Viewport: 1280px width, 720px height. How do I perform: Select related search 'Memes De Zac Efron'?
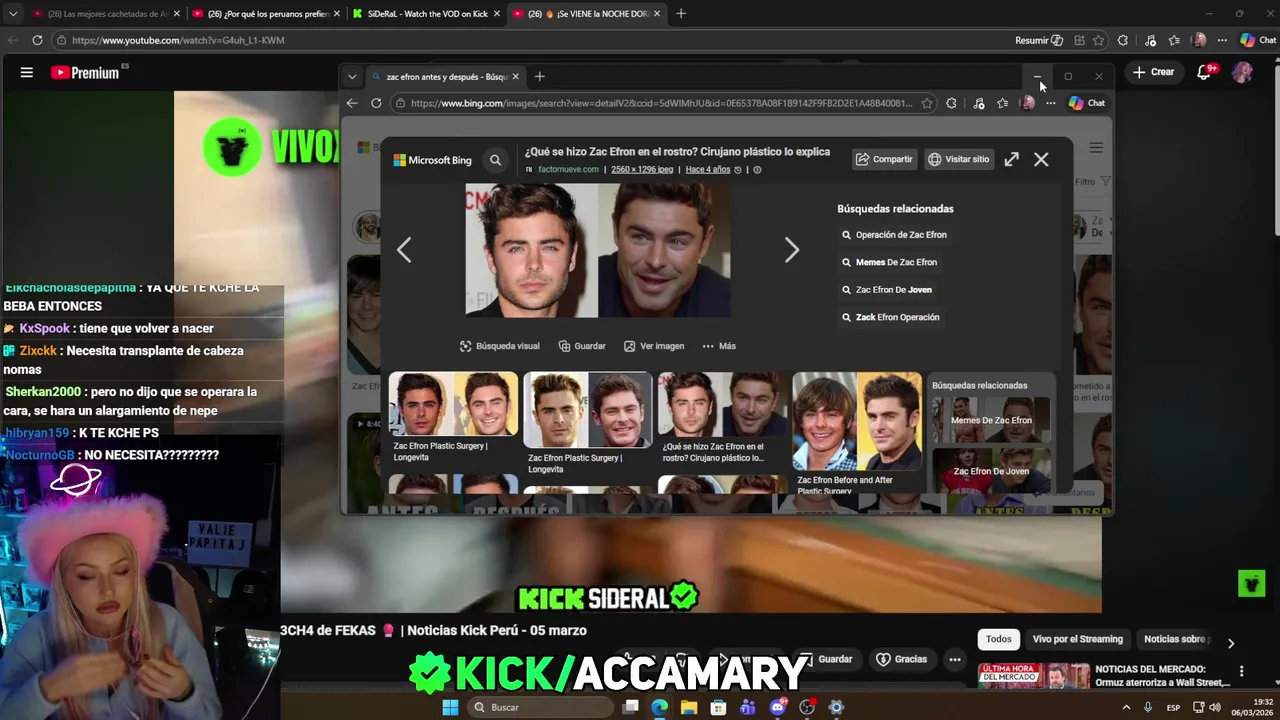coord(889,262)
